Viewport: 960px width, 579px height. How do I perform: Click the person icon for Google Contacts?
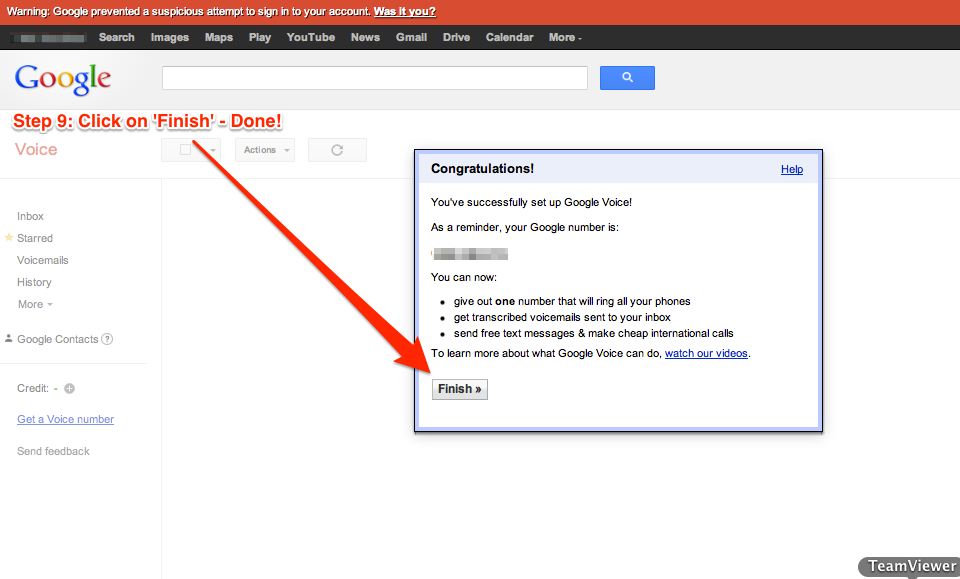(x=9, y=339)
